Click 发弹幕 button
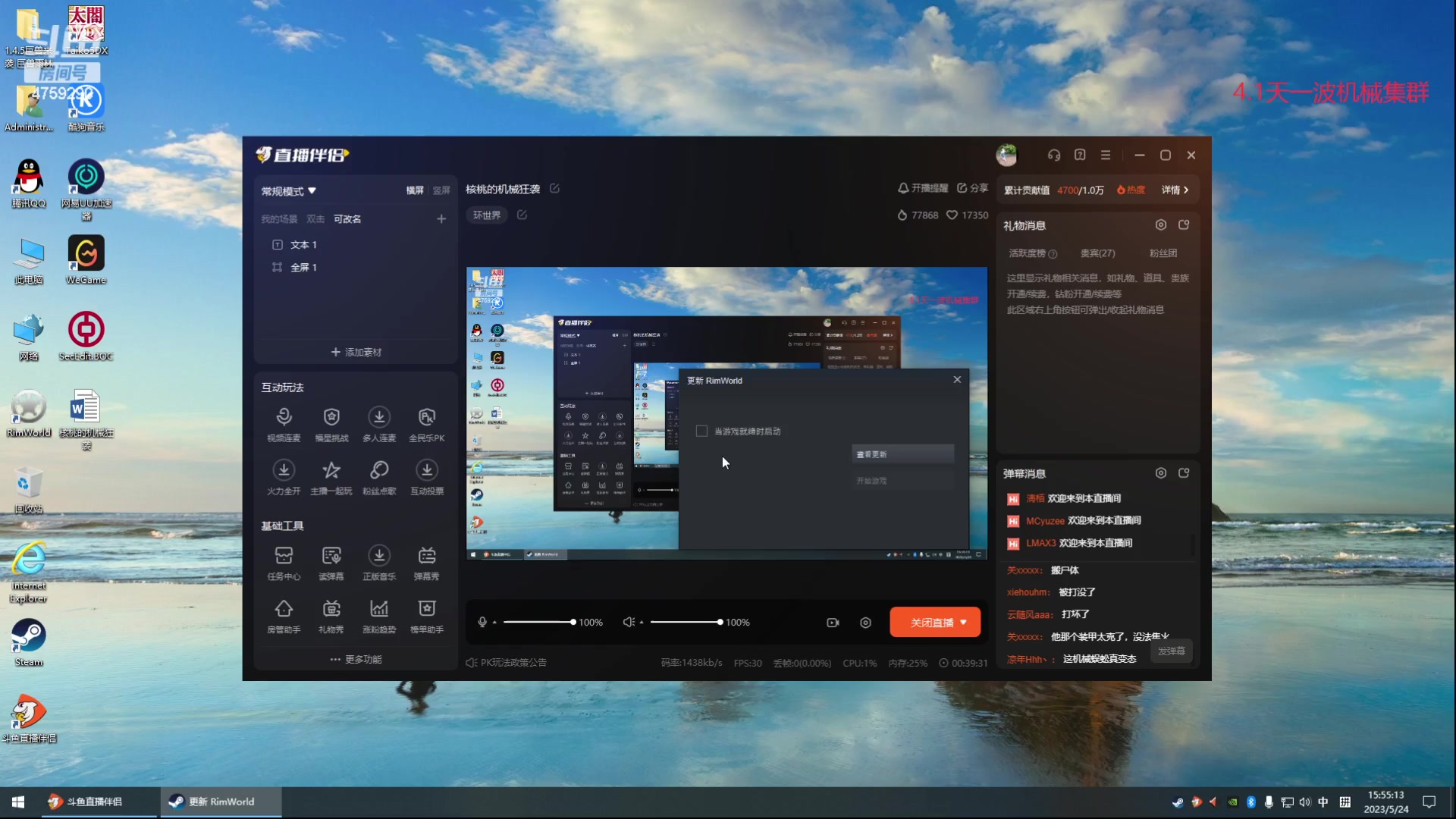 coord(1171,651)
